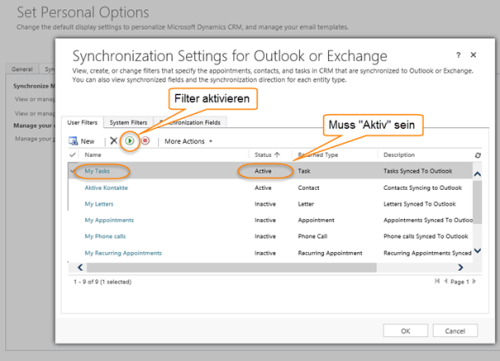Viewport: 500px width, 361px height.
Task: Click the New filter icon
Action: tap(73, 141)
